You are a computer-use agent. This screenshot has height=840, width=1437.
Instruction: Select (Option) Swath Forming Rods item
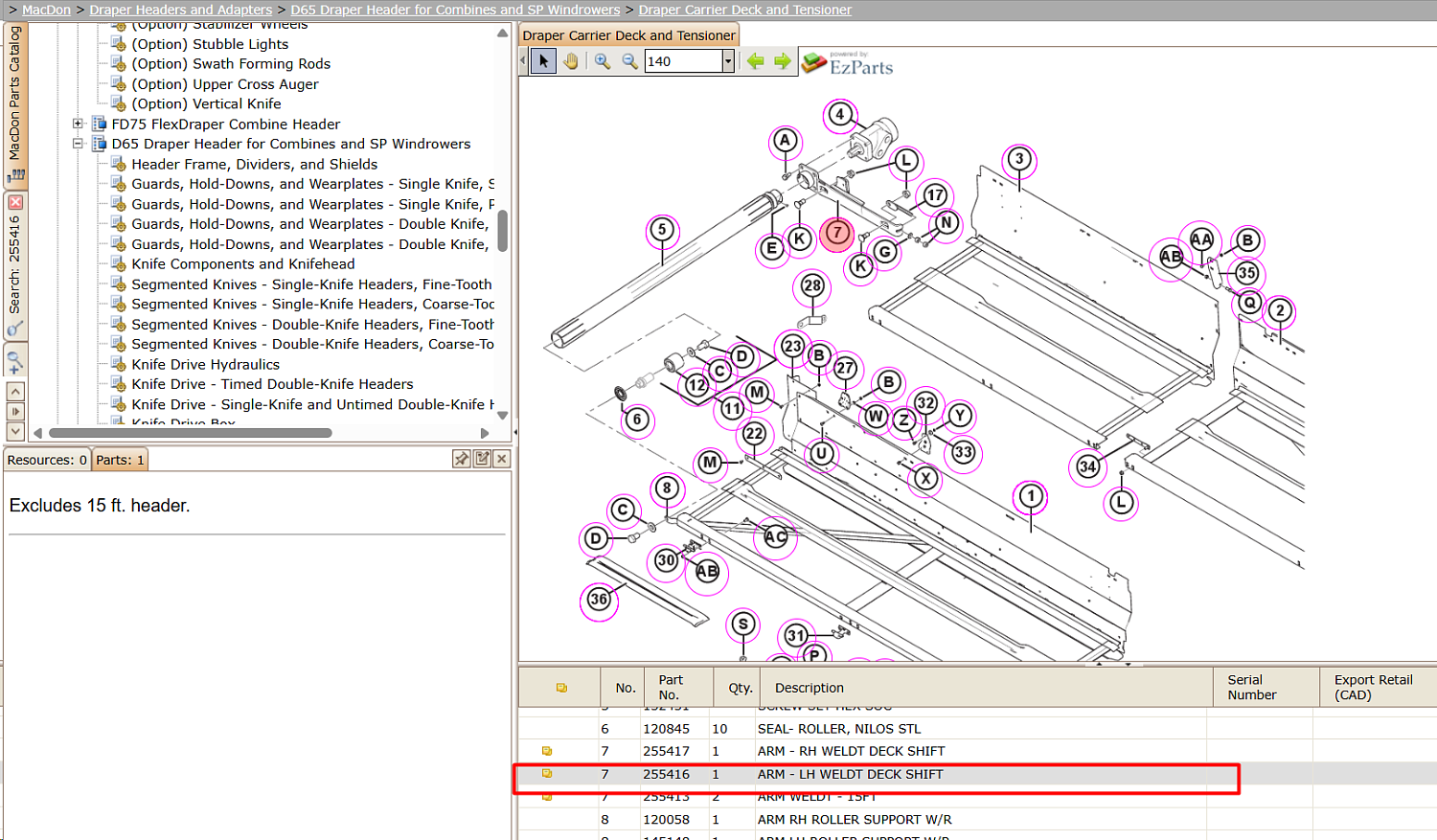pos(231,63)
